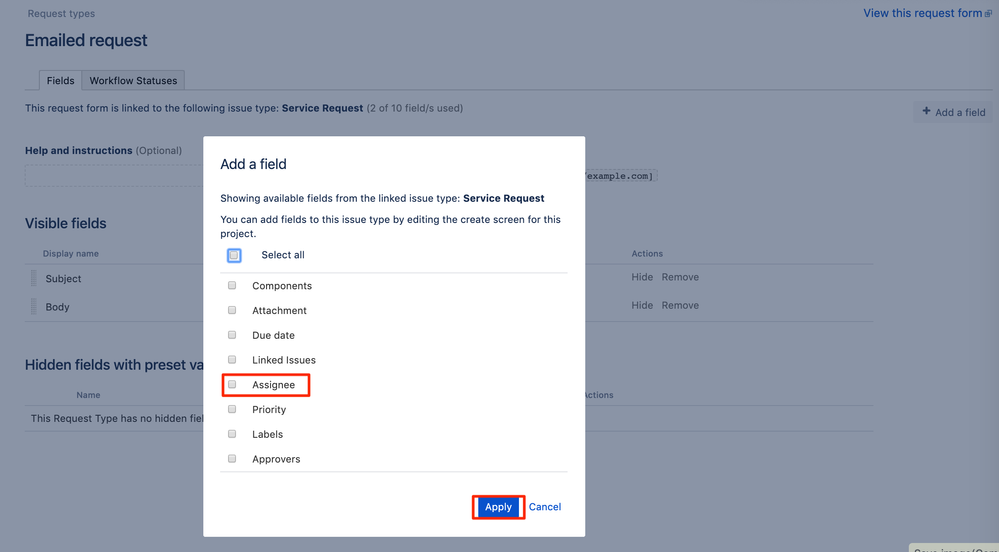Check the Linked Issues checkbox

[232, 360]
